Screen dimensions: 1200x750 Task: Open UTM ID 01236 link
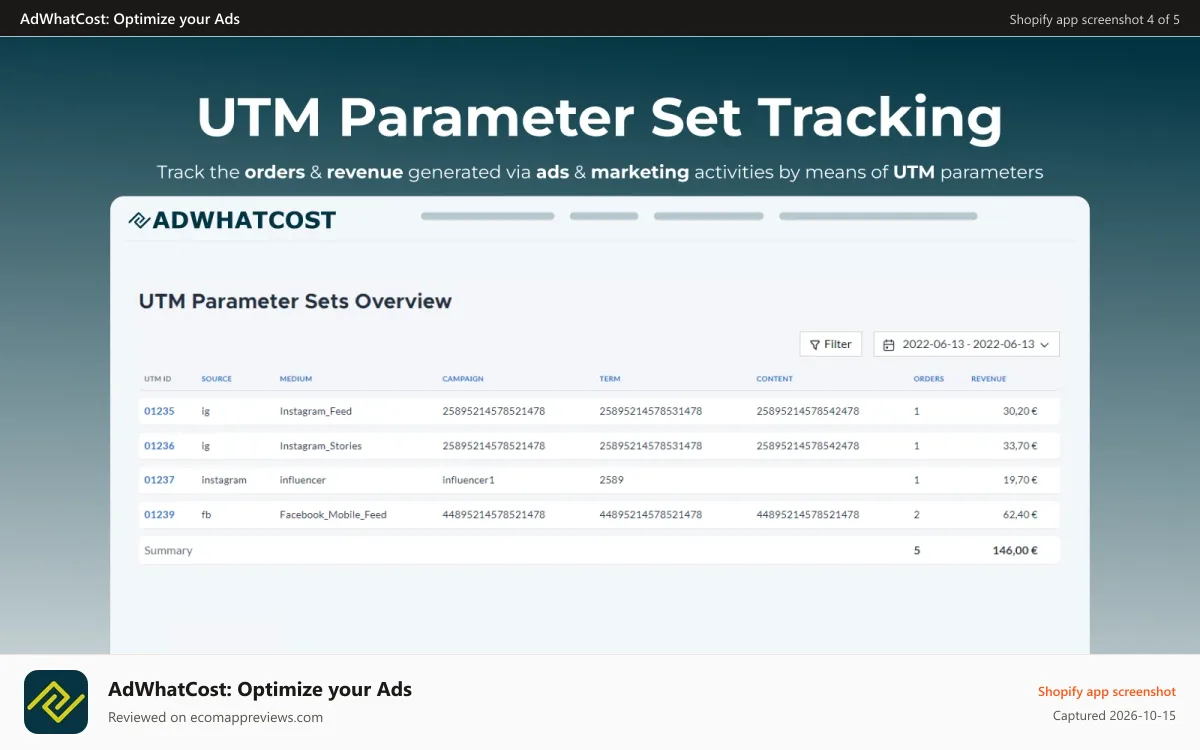coord(159,446)
